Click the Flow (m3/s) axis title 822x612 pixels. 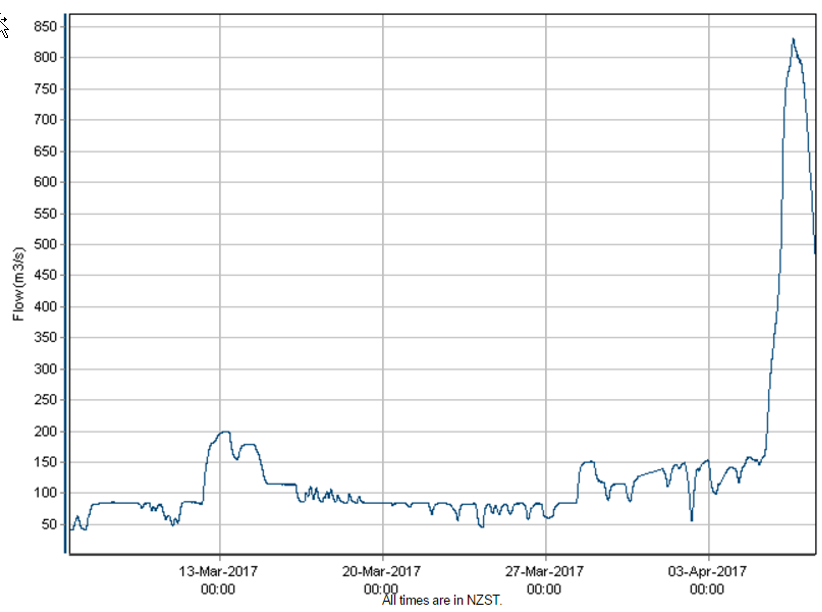(18, 285)
